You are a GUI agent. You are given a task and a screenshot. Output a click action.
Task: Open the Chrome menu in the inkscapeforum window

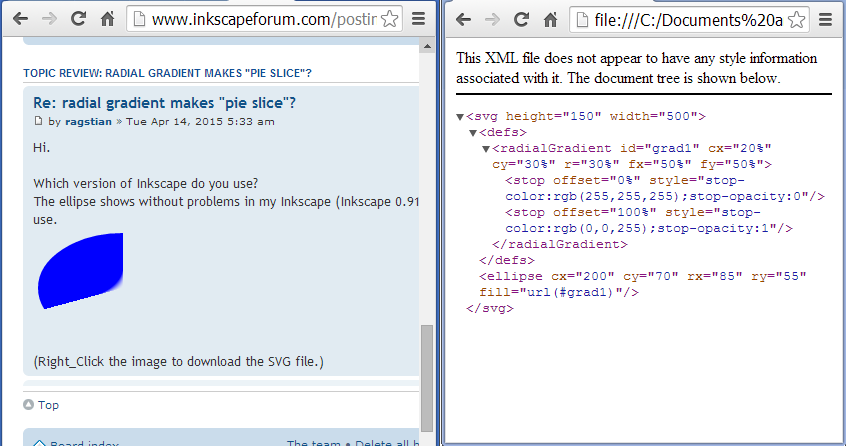coord(419,19)
